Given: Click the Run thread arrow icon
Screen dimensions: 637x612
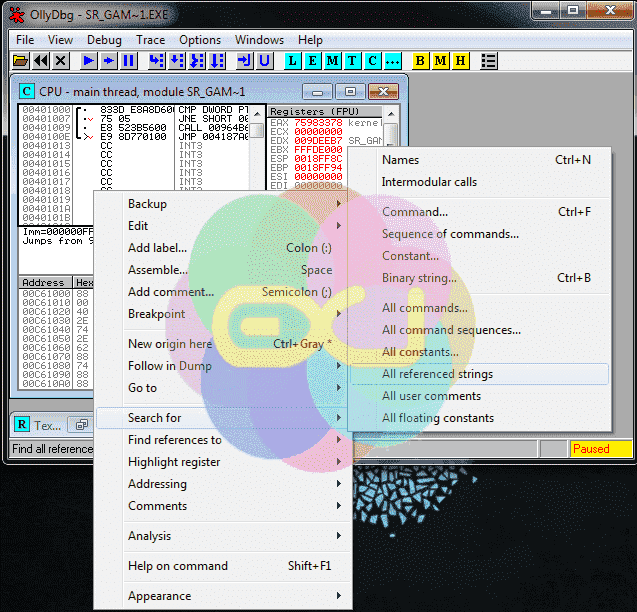Looking at the screenshot, I should (x=108, y=61).
